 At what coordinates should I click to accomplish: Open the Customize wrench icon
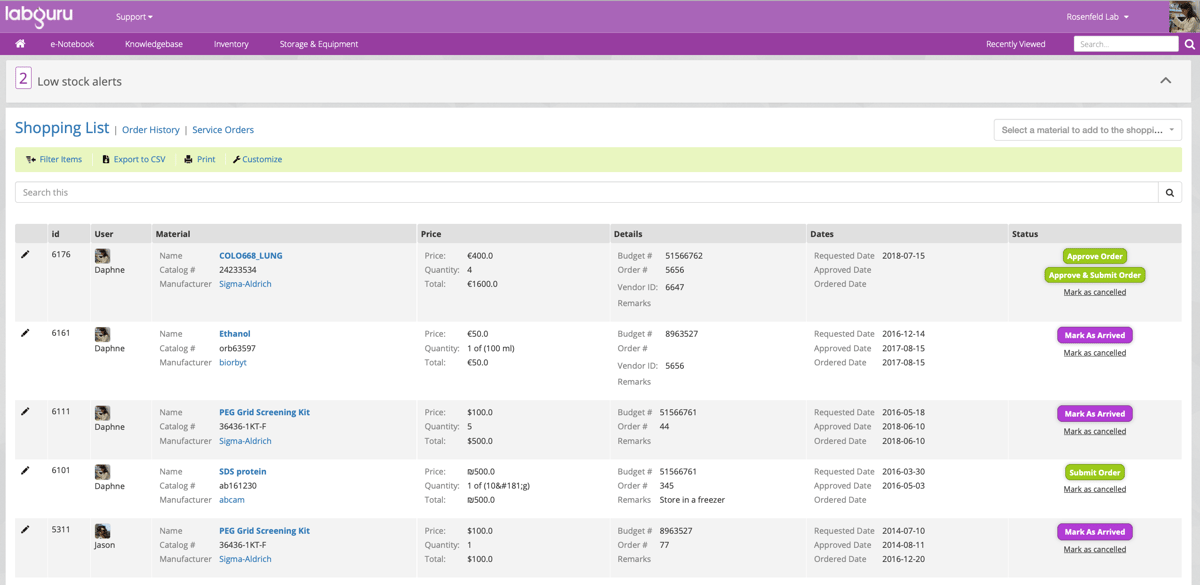[x=236, y=159]
